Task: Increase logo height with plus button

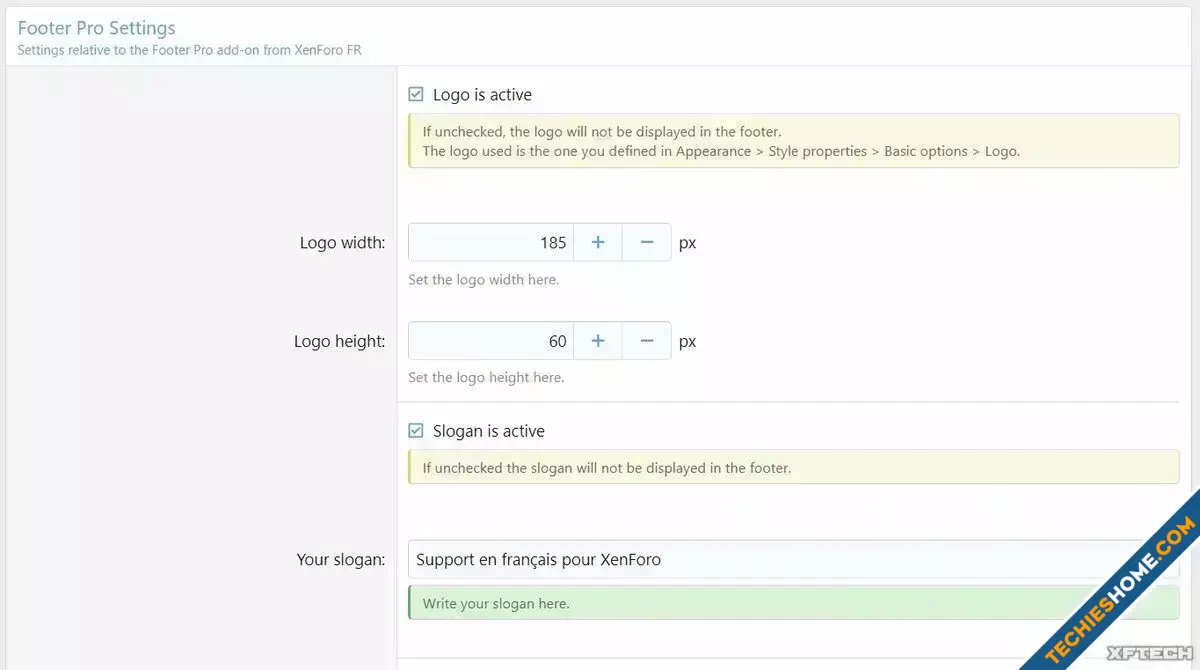Action: [x=598, y=341]
